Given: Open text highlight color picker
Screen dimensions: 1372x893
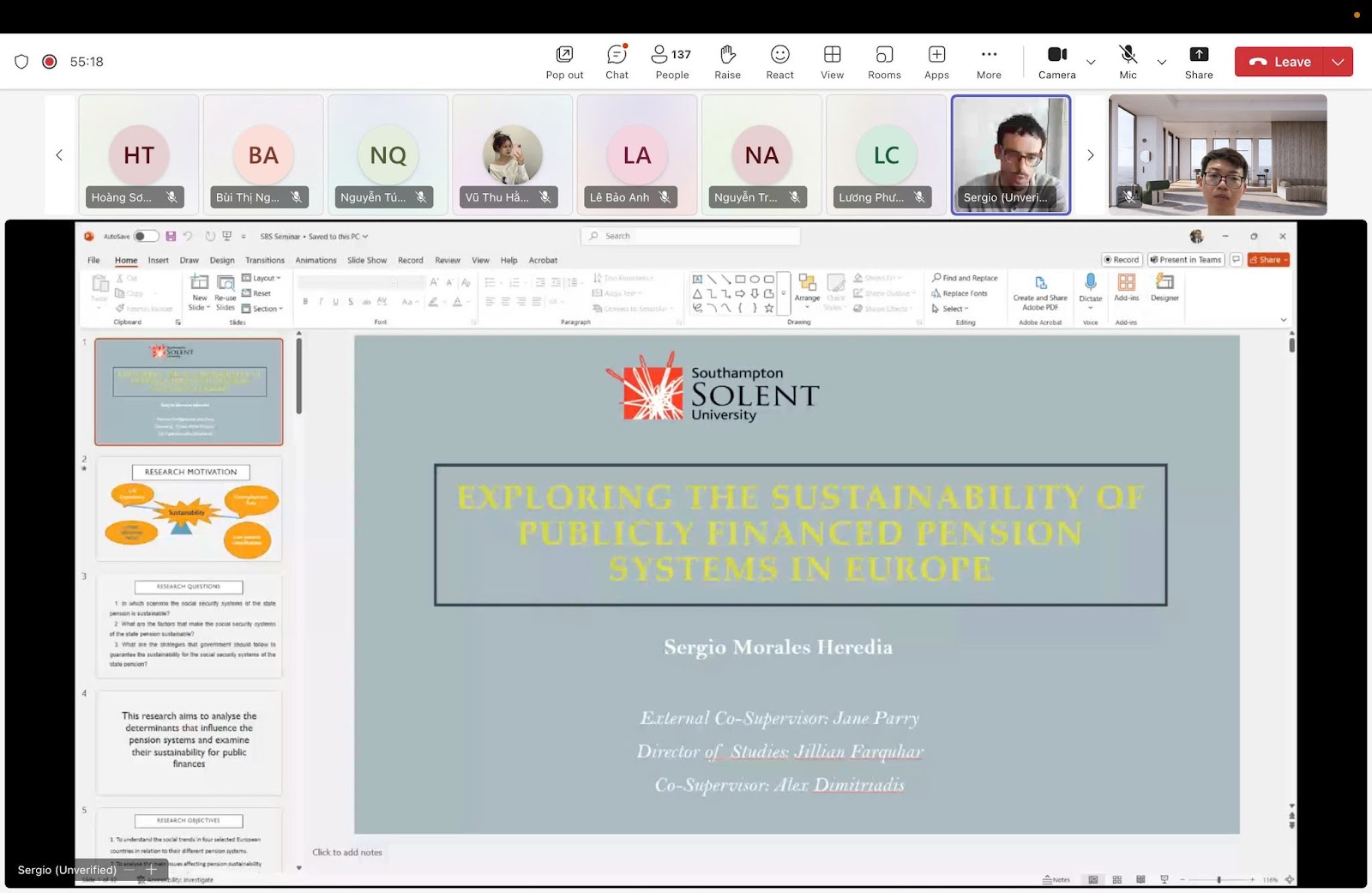Looking at the screenshot, I should click(x=435, y=302).
